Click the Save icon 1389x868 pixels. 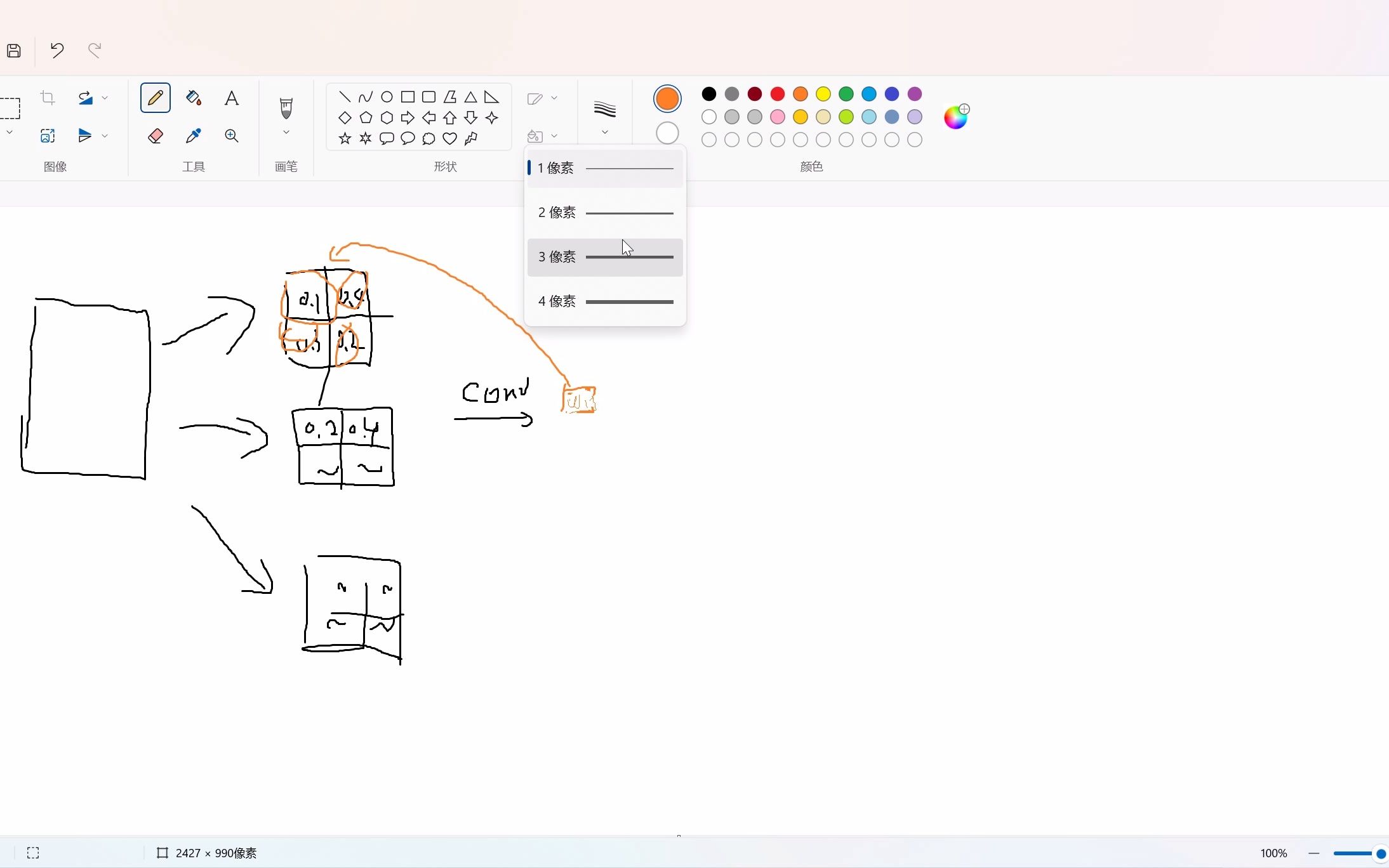click(x=13, y=50)
